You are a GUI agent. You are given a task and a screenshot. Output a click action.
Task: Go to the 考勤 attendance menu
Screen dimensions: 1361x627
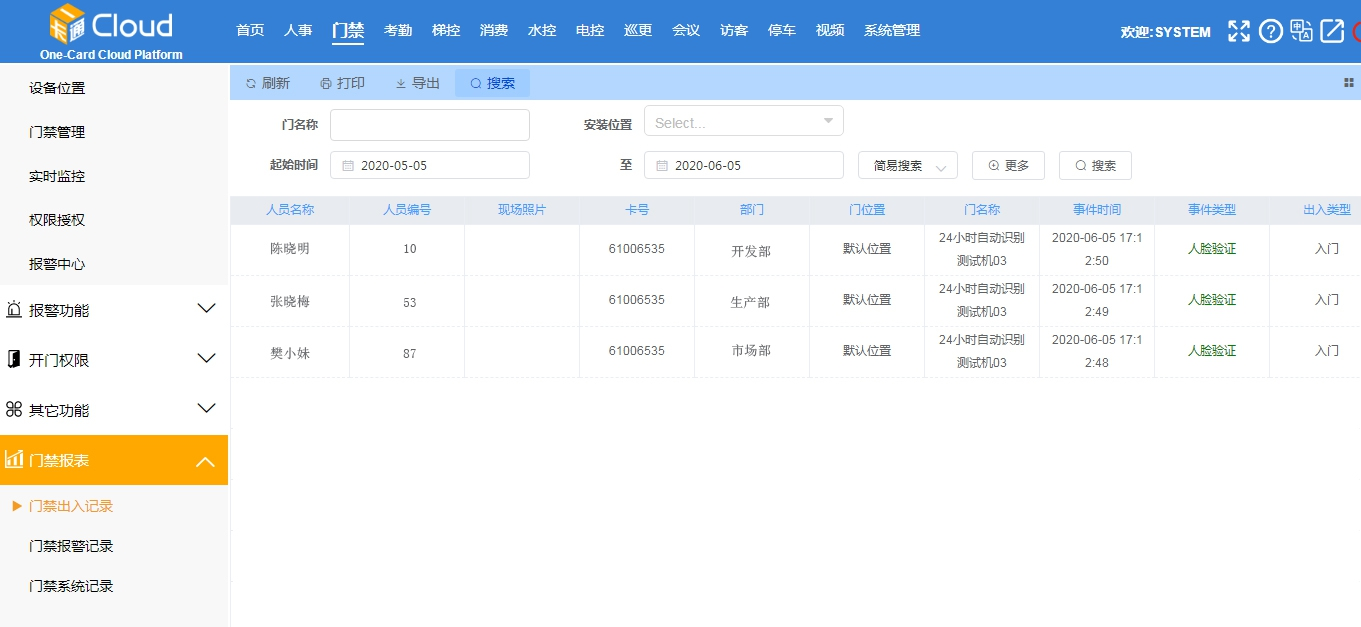(398, 31)
